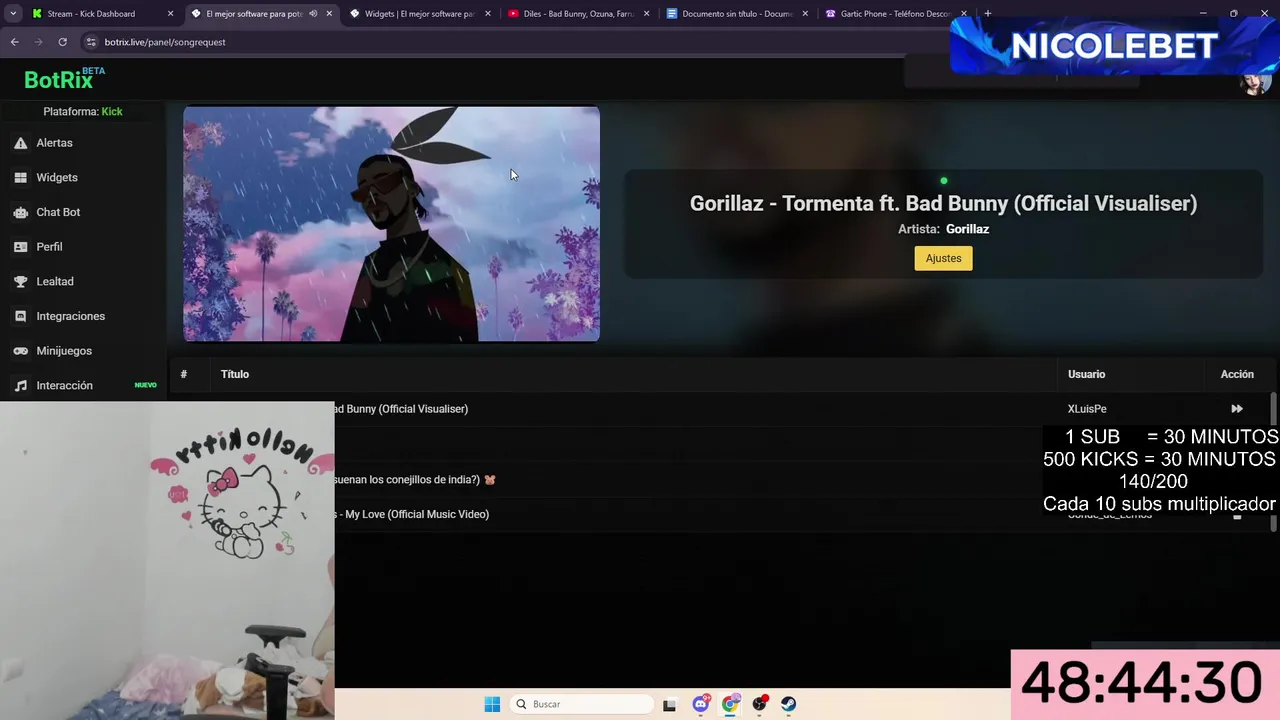Open the Widgets sidebar section
Image resolution: width=1280 pixels, height=720 pixels.
(57, 177)
